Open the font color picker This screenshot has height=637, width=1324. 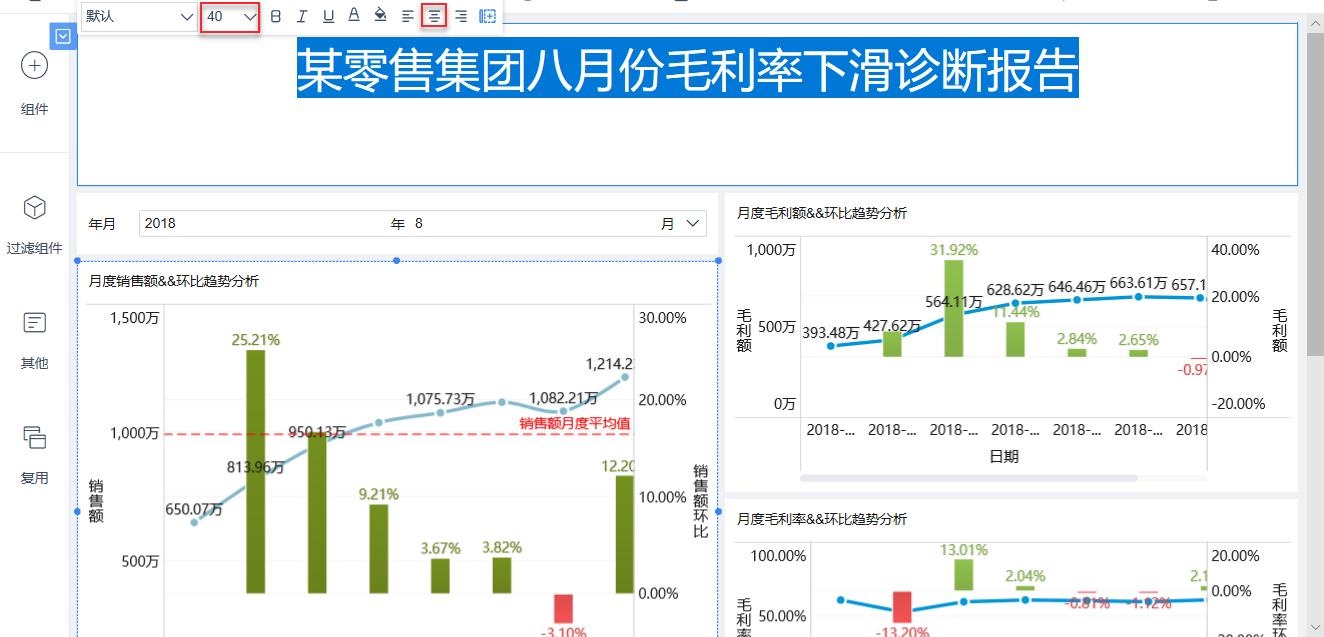pyautogui.click(x=354, y=16)
